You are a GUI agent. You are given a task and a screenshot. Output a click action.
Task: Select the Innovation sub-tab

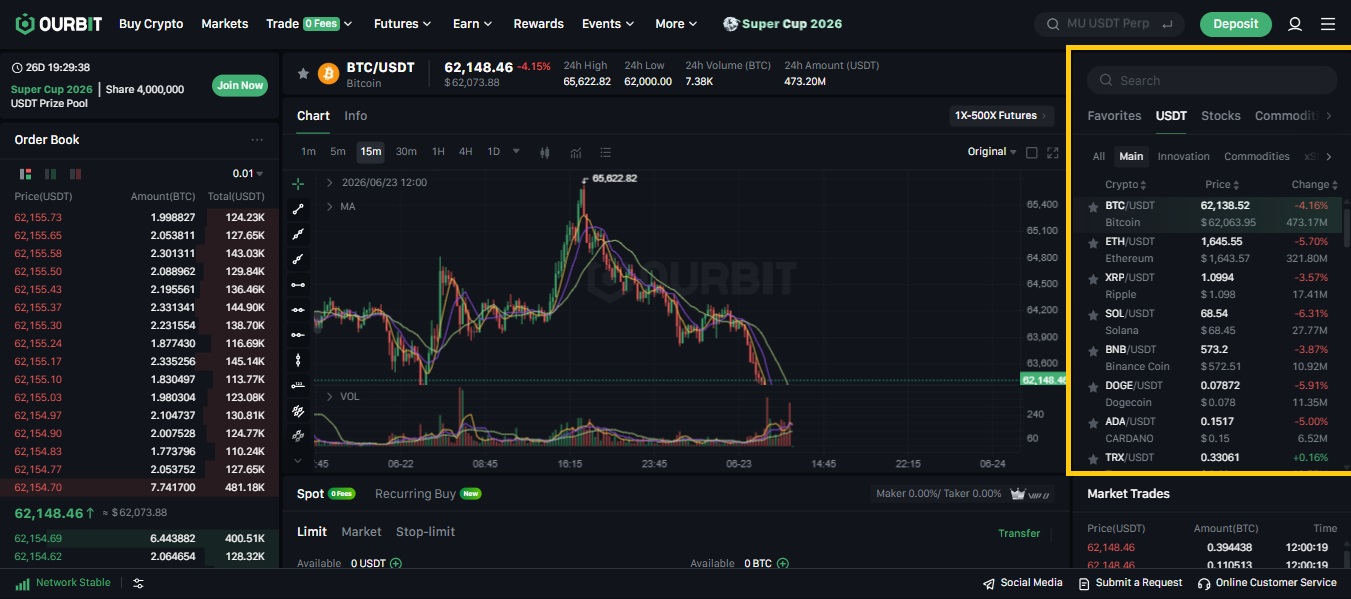[x=1183, y=157]
